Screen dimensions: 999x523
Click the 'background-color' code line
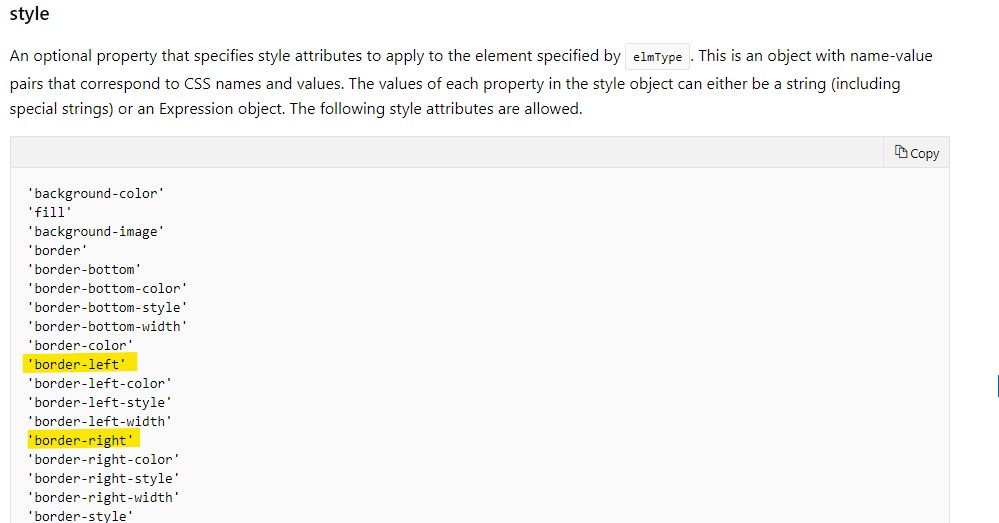(96, 193)
